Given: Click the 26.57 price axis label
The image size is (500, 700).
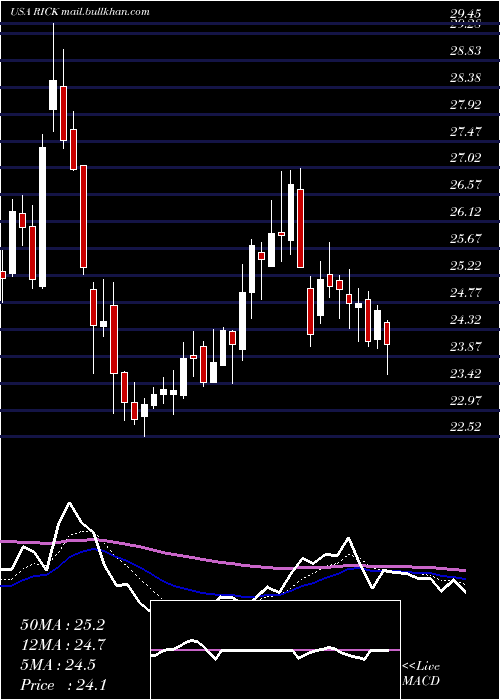Looking at the screenshot, I should click(x=466, y=184).
